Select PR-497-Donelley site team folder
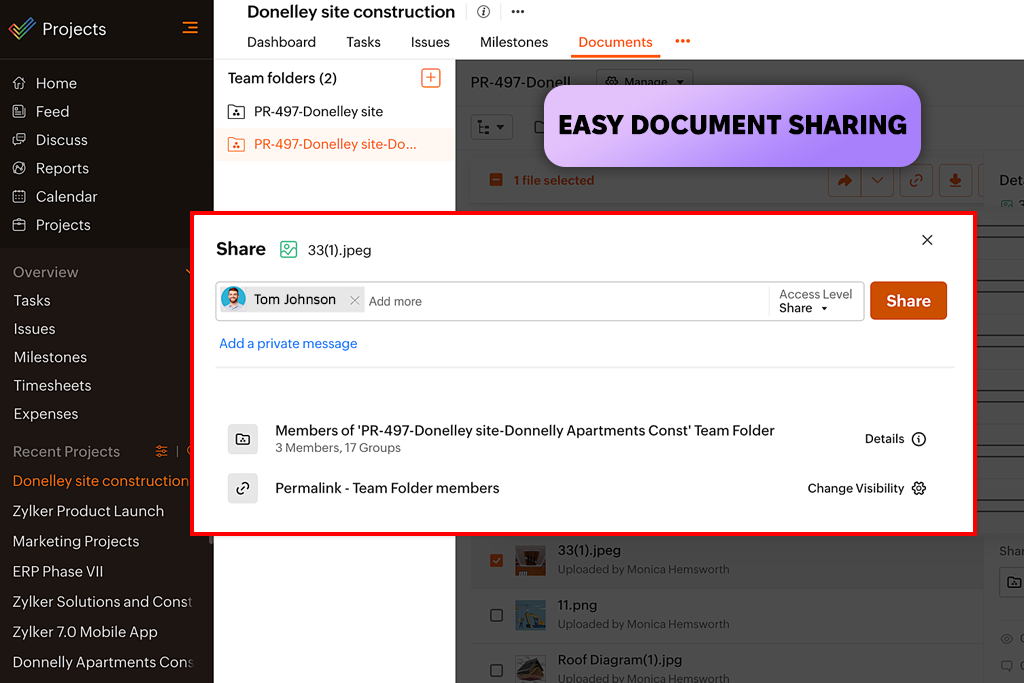This screenshot has width=1024, height=683. 334,112
